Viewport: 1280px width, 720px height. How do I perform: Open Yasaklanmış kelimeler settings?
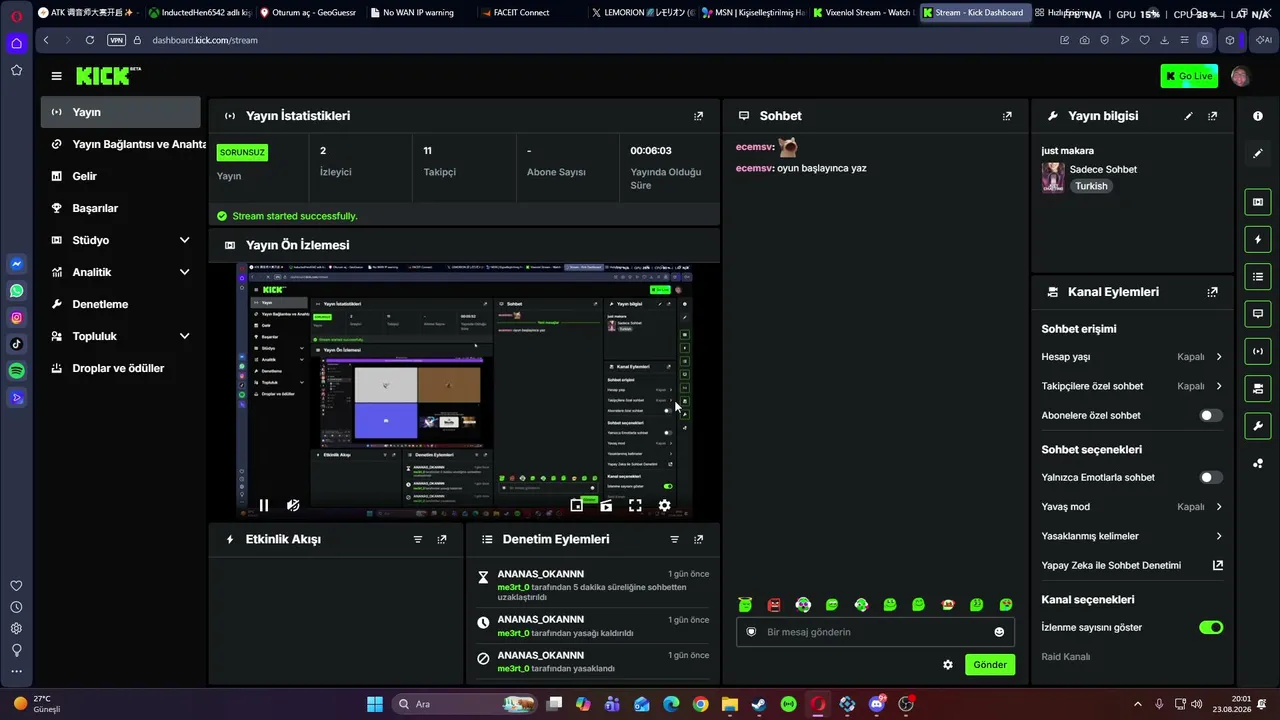tap(1132, 536)
